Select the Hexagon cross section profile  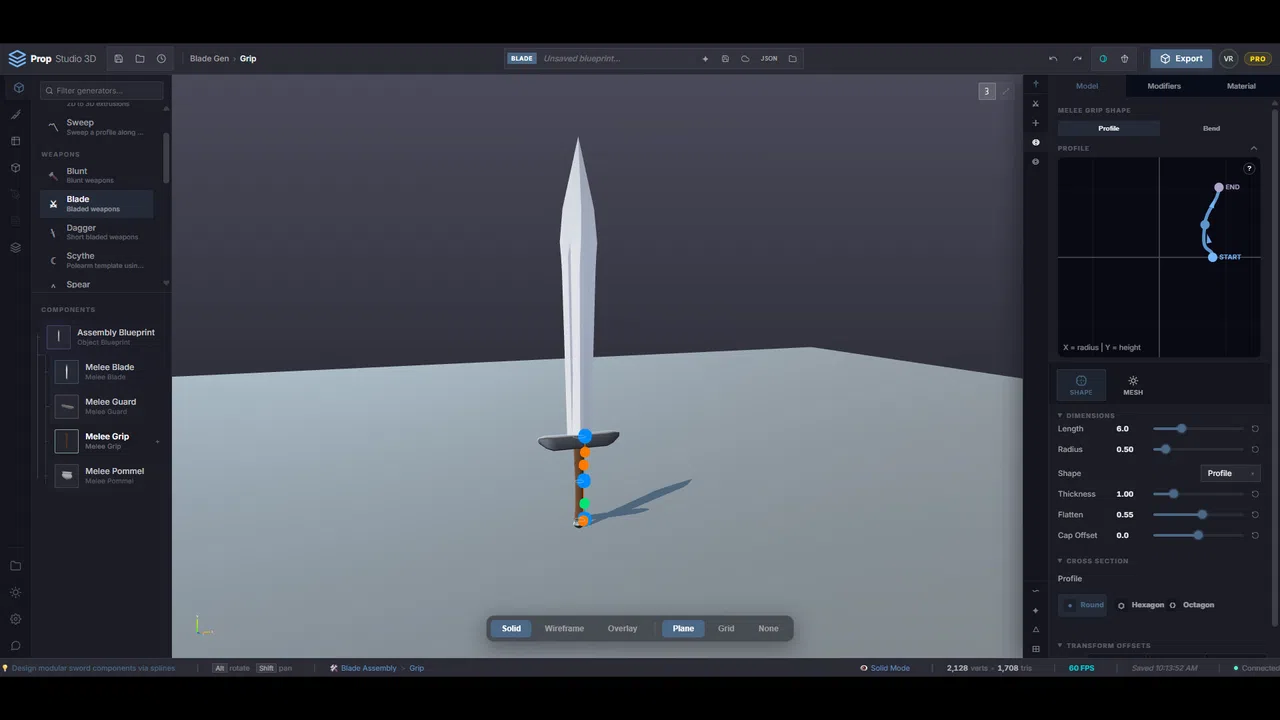point(1141,605)
